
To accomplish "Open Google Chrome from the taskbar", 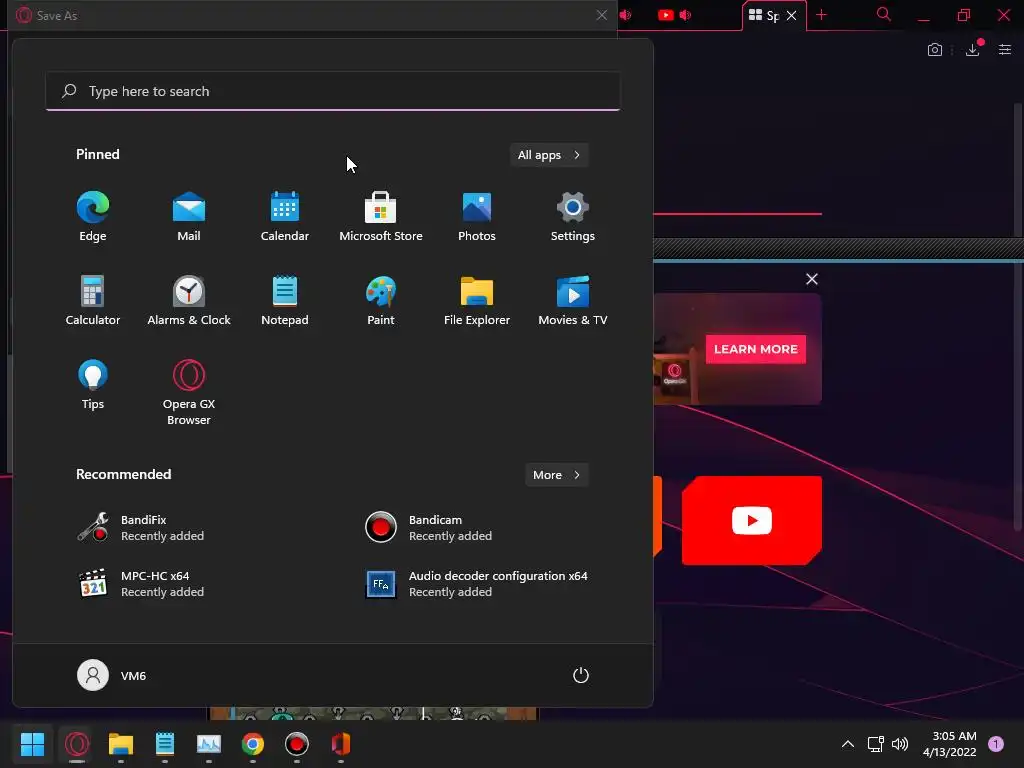I will [253, 744].
